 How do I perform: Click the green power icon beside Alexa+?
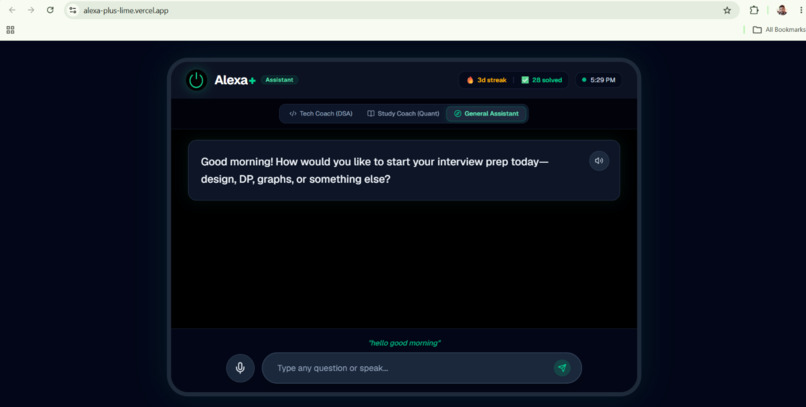point(196,80)
